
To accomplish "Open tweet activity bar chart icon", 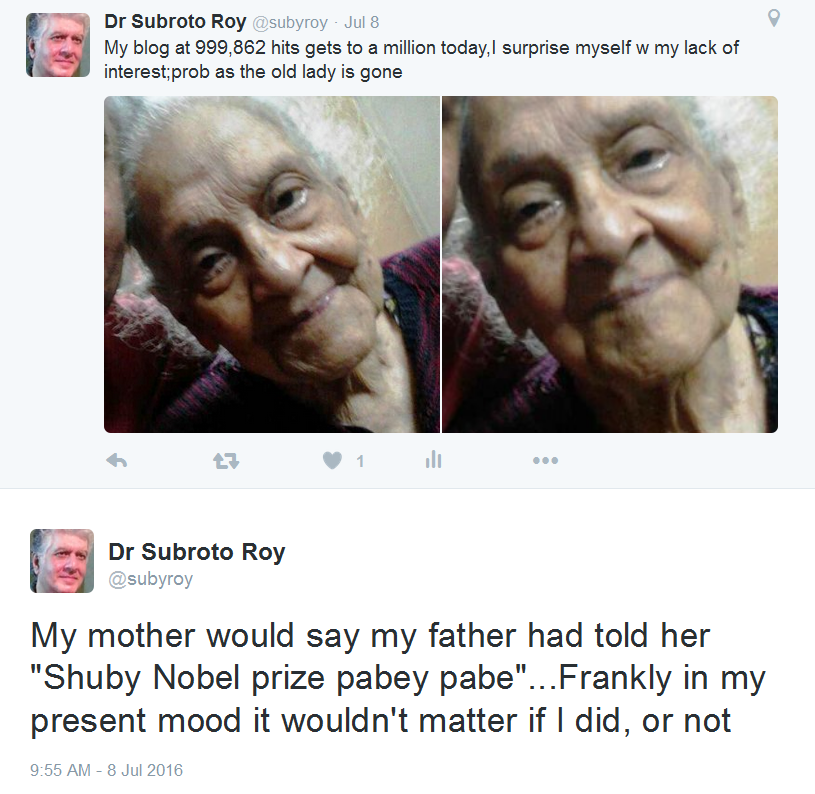I will click(x=433, y=460).
